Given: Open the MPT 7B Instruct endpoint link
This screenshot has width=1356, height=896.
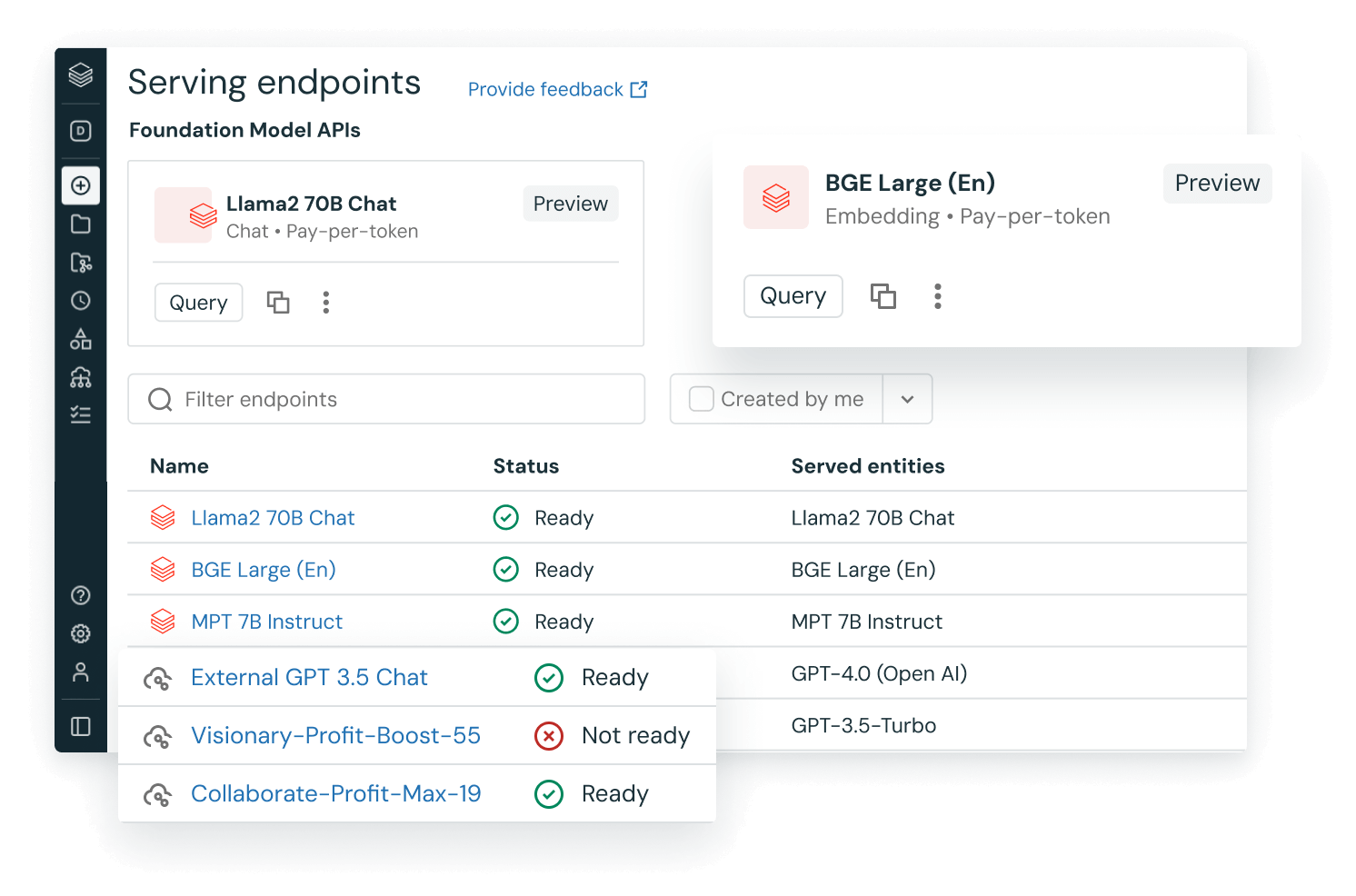Looking at the screenshot, I should [x=267, y=622].
